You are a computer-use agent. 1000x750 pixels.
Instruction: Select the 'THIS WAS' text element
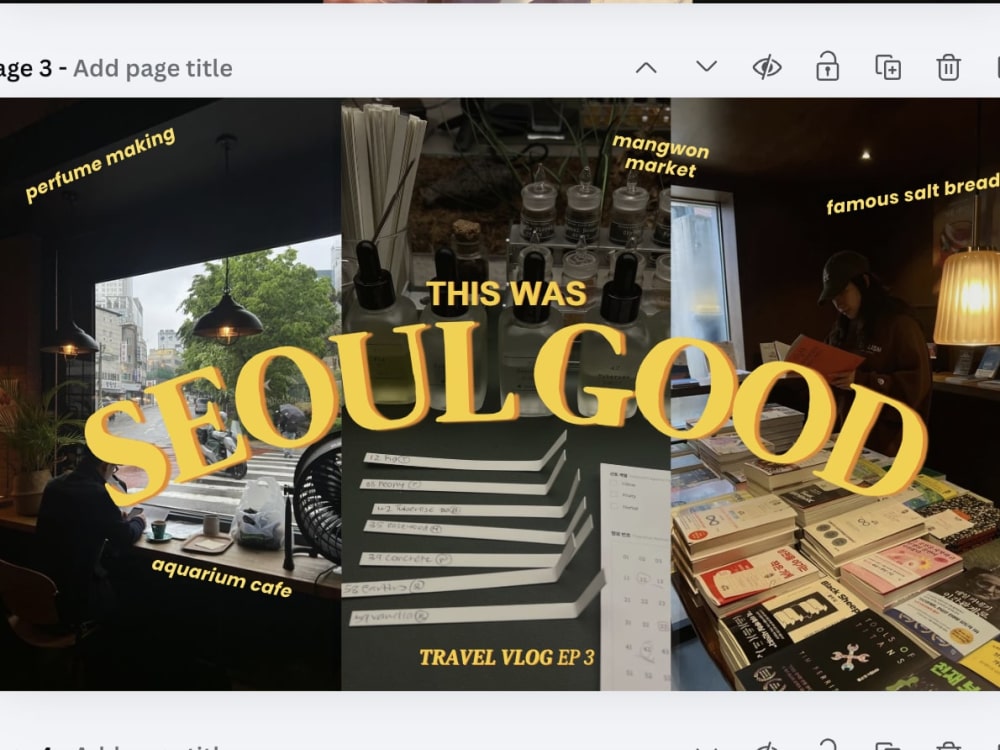(x=506, y=293)
